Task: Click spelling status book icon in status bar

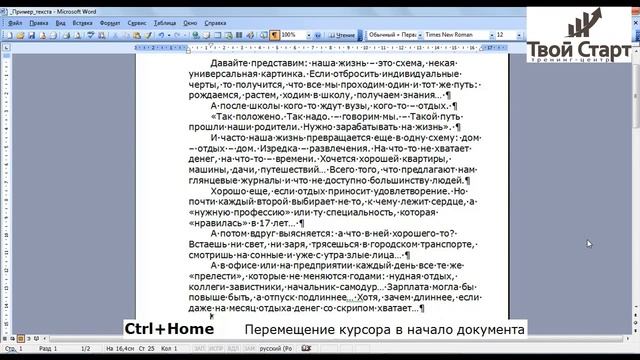Action: point(306,348)
